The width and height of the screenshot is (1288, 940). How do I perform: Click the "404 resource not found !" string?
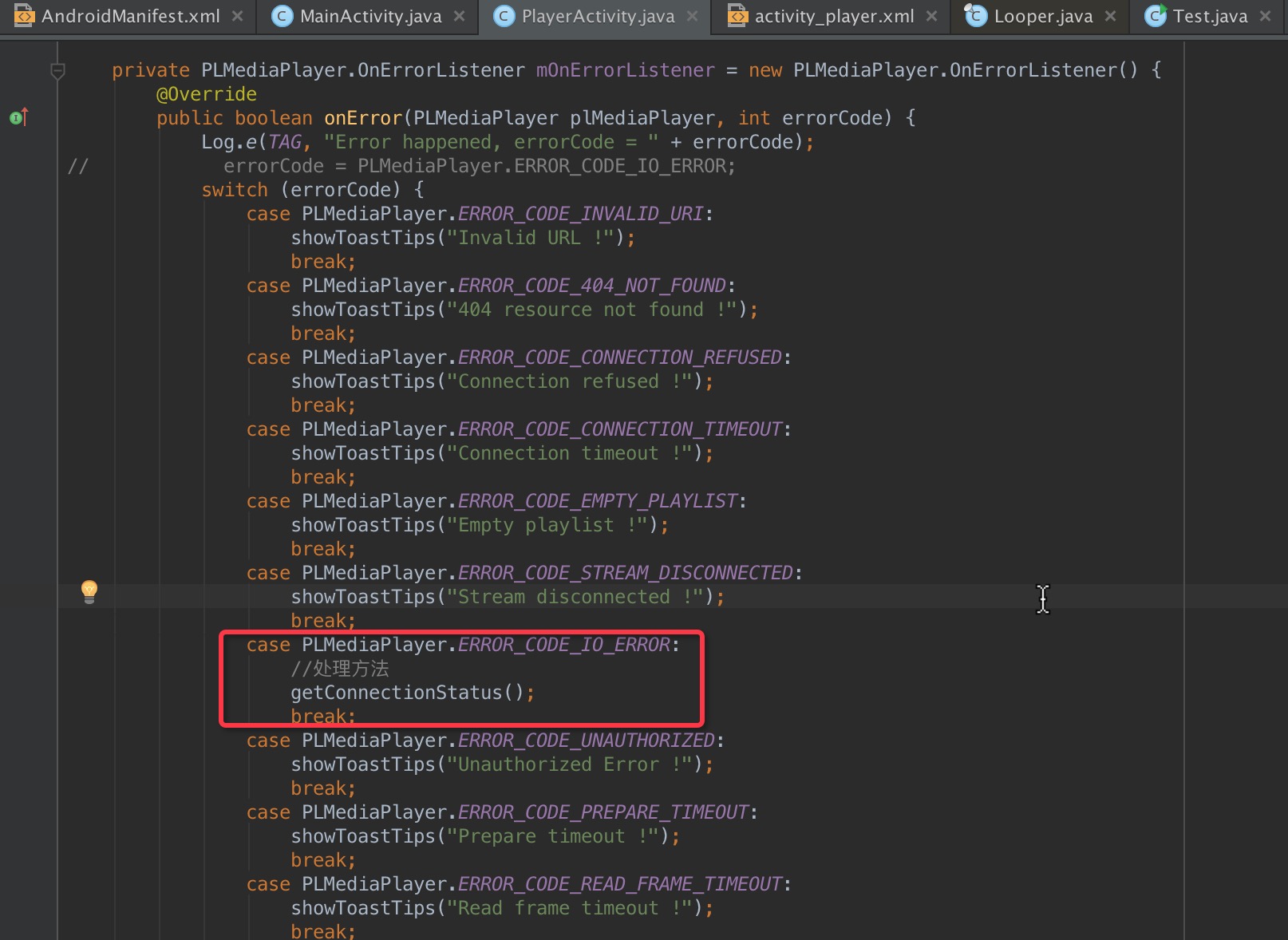[x=592, y=310]
